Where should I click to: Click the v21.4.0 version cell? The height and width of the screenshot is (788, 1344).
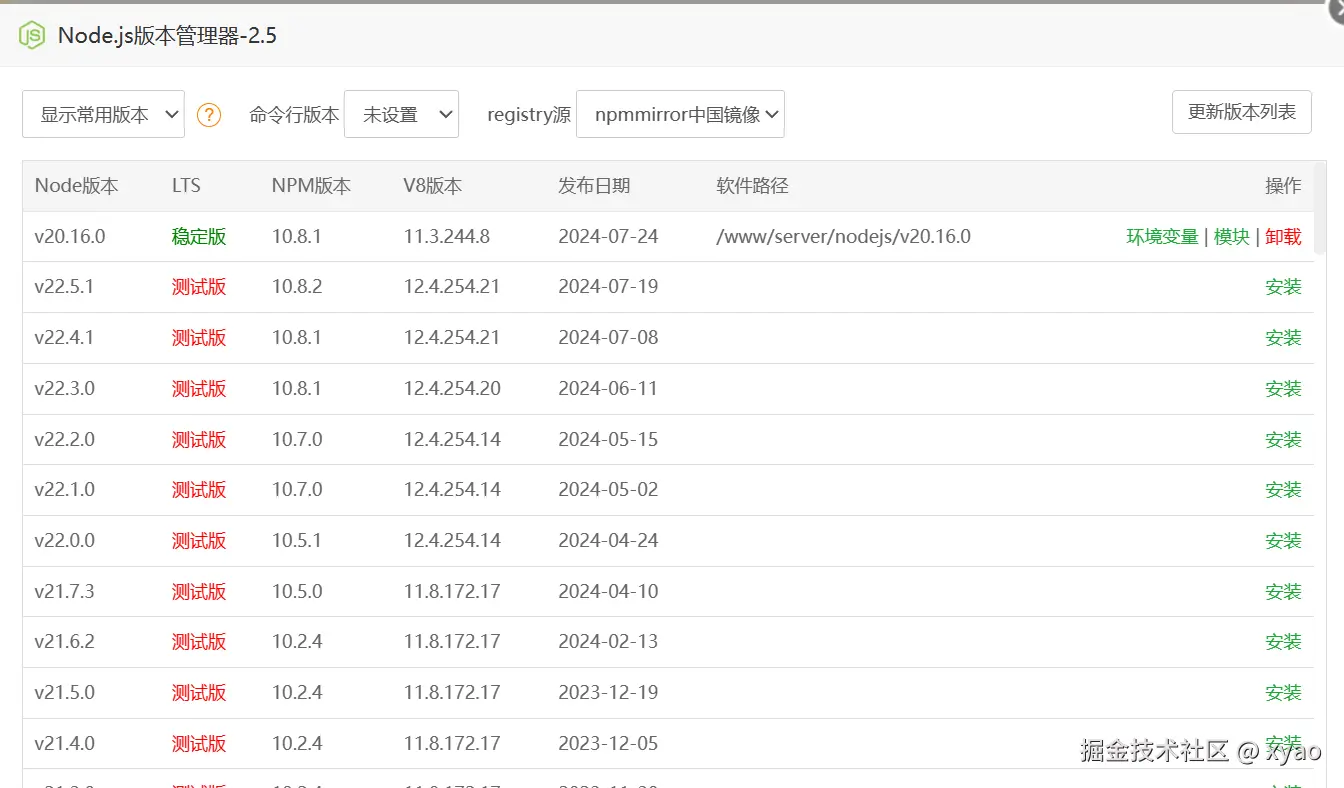tap(64, 744)
